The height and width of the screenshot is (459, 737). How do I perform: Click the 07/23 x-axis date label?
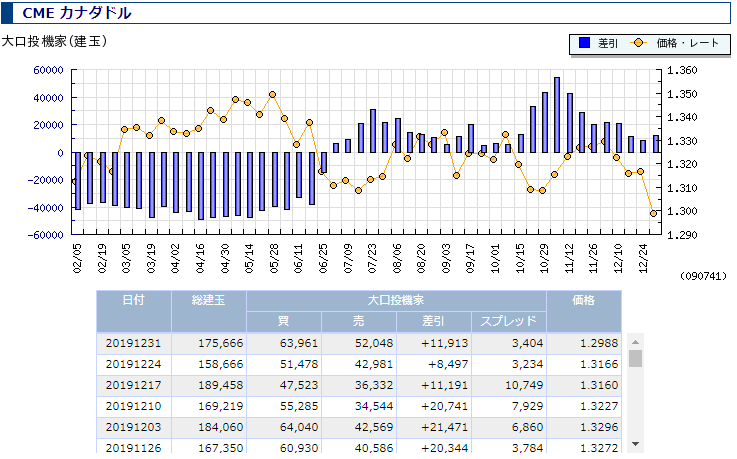click(372, 259)
